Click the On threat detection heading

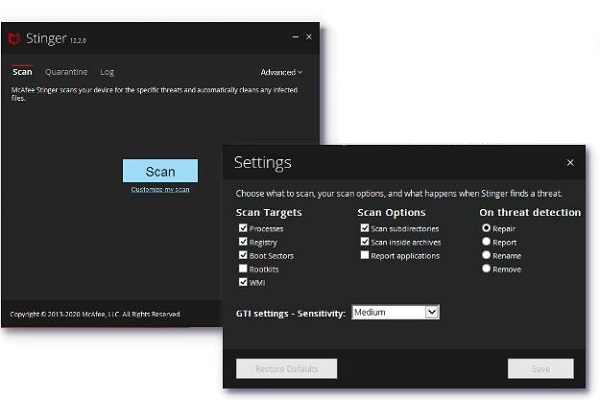coord(530,212)
